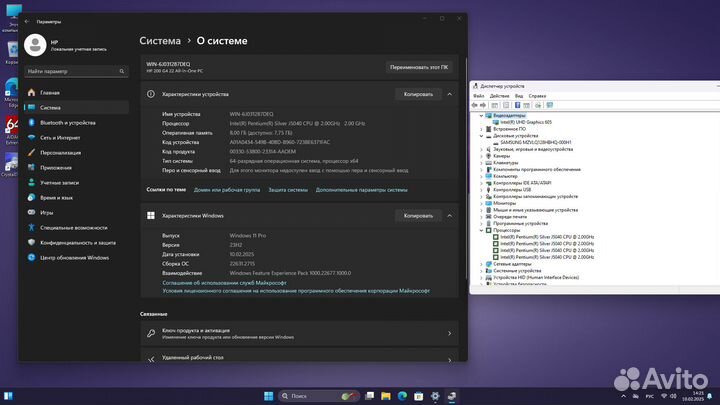The width and height of the screenshot is (720, 405).
Task: Open 'Дополнительные параметры системы' link
Action: click(x=361, y=190)
